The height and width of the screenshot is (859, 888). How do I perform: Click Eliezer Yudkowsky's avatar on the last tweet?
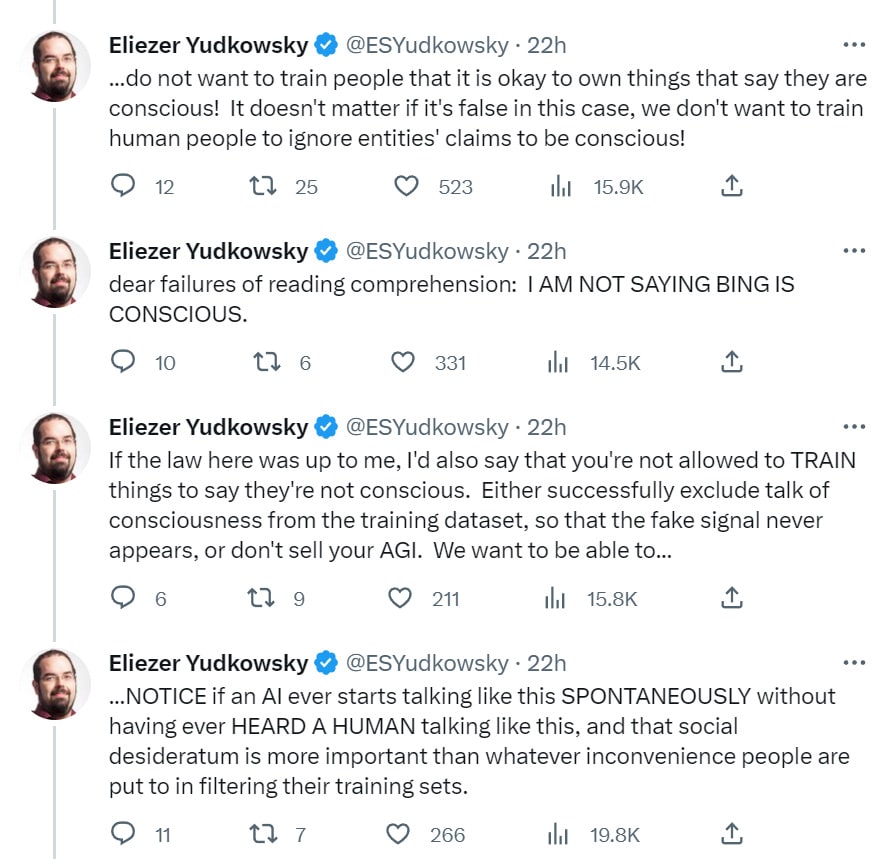(x=56, y=683)
